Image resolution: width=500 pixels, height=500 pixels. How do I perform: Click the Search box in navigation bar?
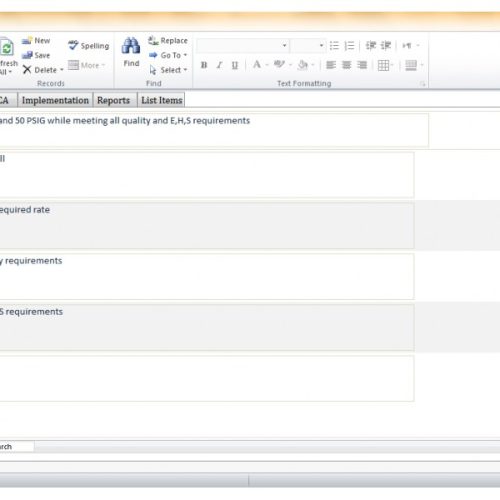click(x=17, y=446)
